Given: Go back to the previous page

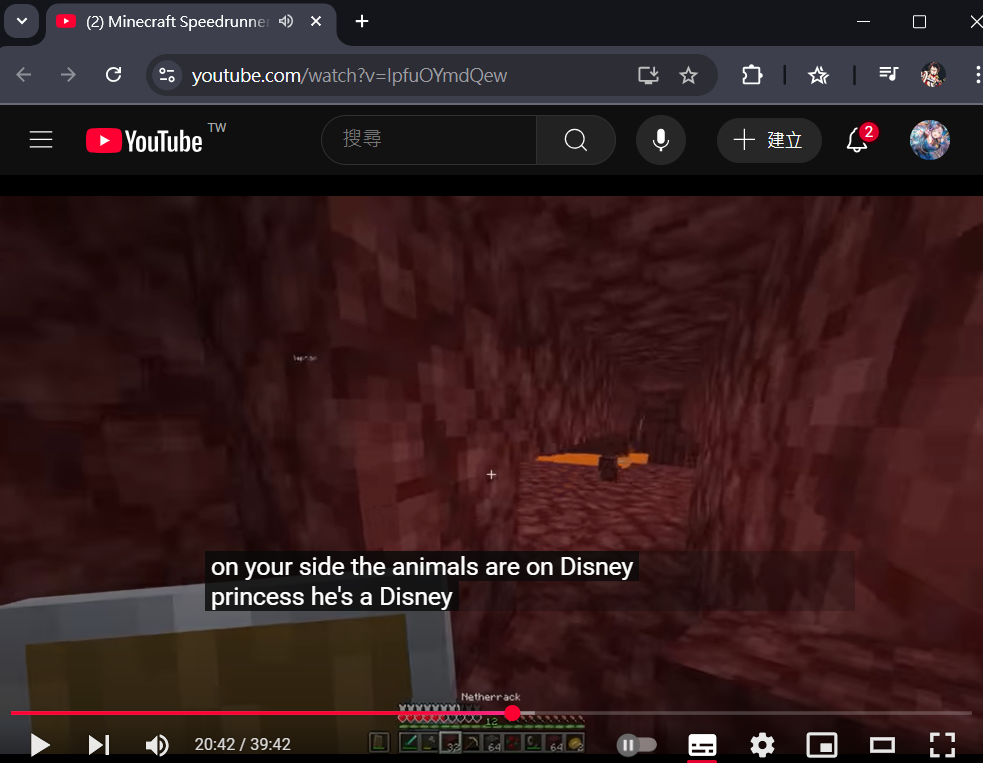Looking at the screenshot, I should (x=24, y=75).
